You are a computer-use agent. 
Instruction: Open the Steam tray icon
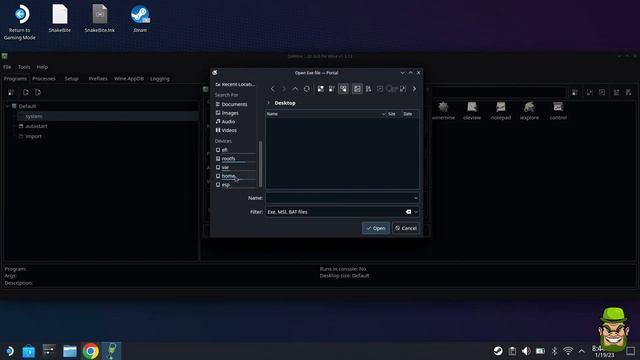click(498, 351)
